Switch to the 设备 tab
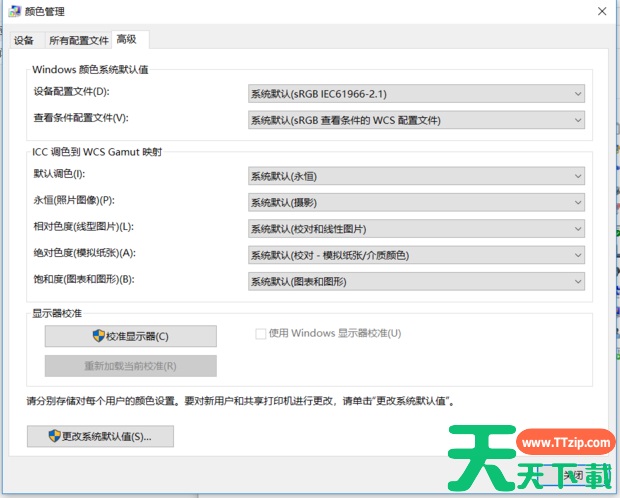 pyautogui.click(x=24, y=40)
